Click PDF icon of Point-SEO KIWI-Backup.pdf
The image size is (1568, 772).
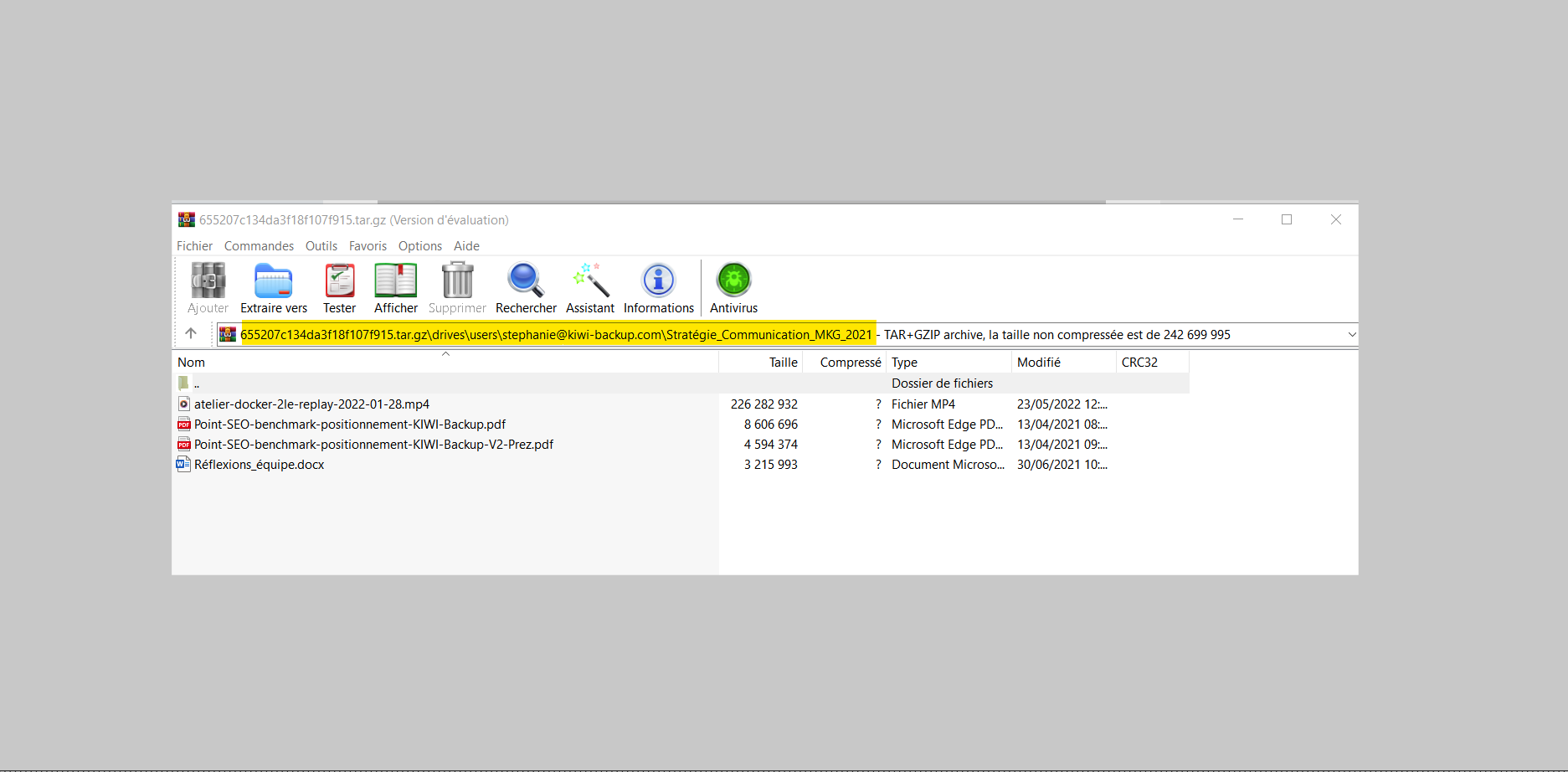[184, 425]
